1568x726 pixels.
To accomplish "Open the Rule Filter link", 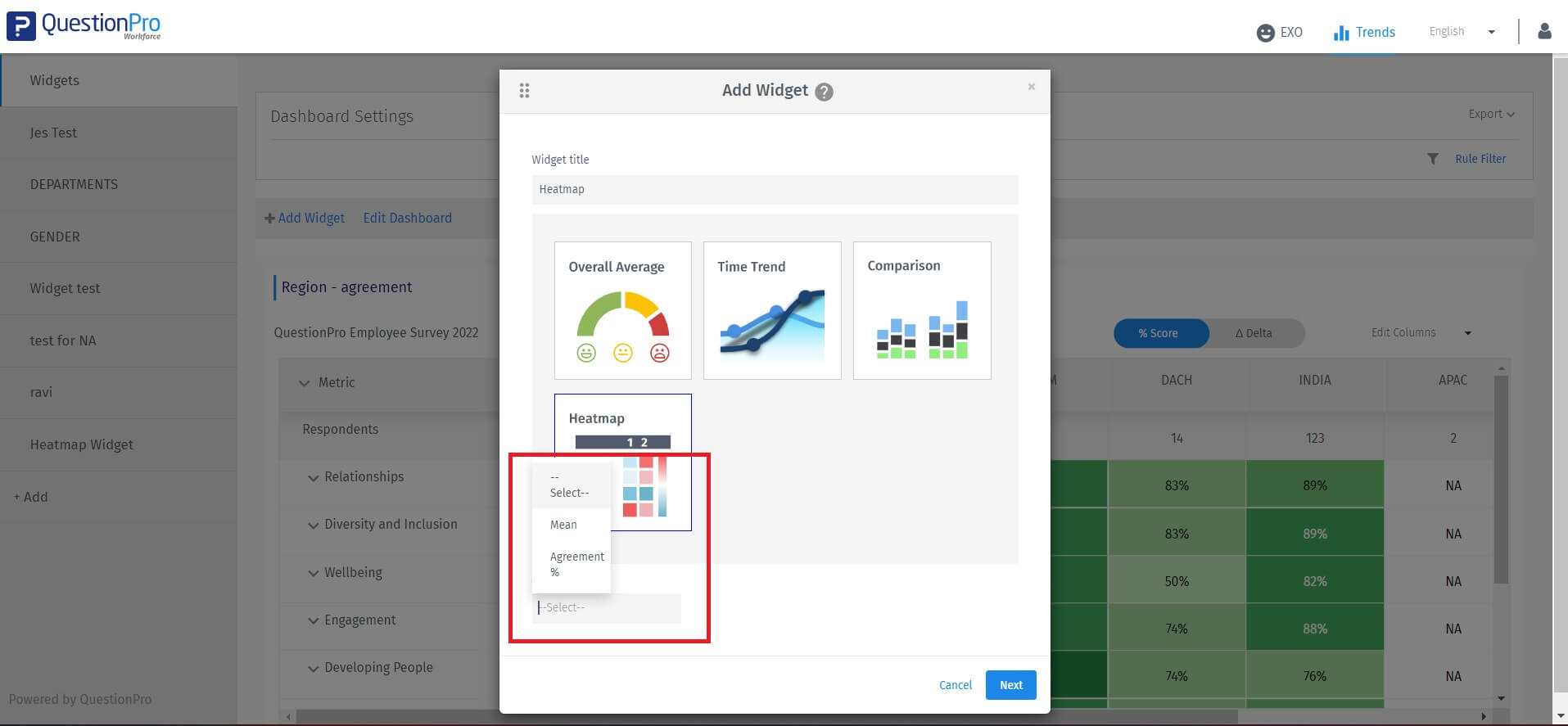I will point(1480,159).
